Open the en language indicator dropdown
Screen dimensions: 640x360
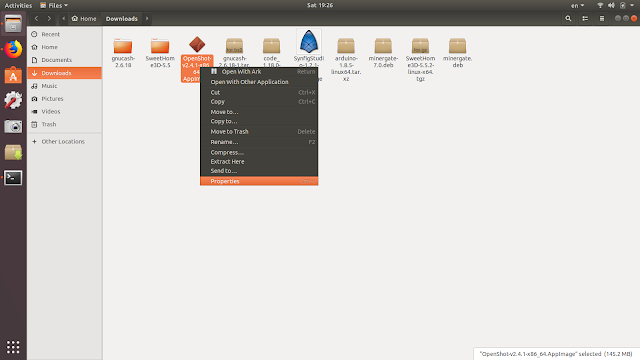click(577, 5)
